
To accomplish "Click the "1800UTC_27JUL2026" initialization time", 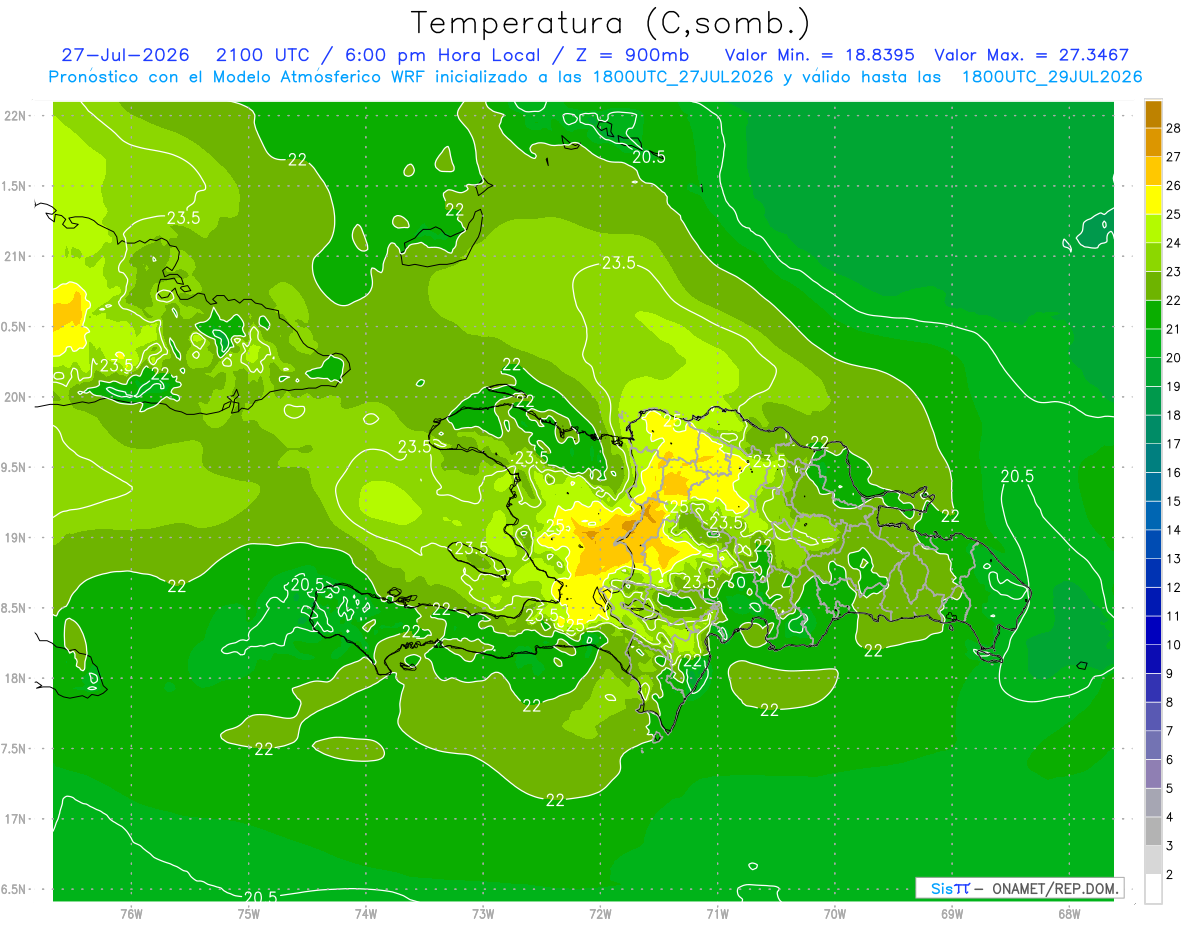I will pos(683,77).
